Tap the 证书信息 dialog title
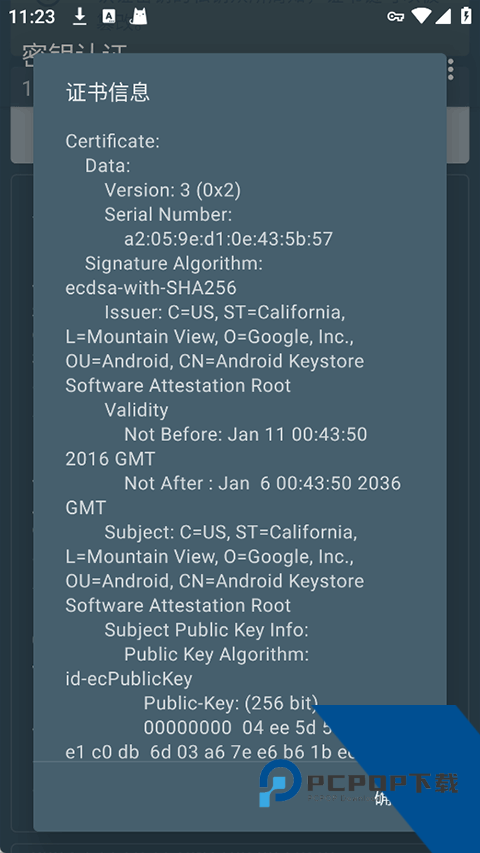This screenshot has height=853, width=480. click(108, 92)
